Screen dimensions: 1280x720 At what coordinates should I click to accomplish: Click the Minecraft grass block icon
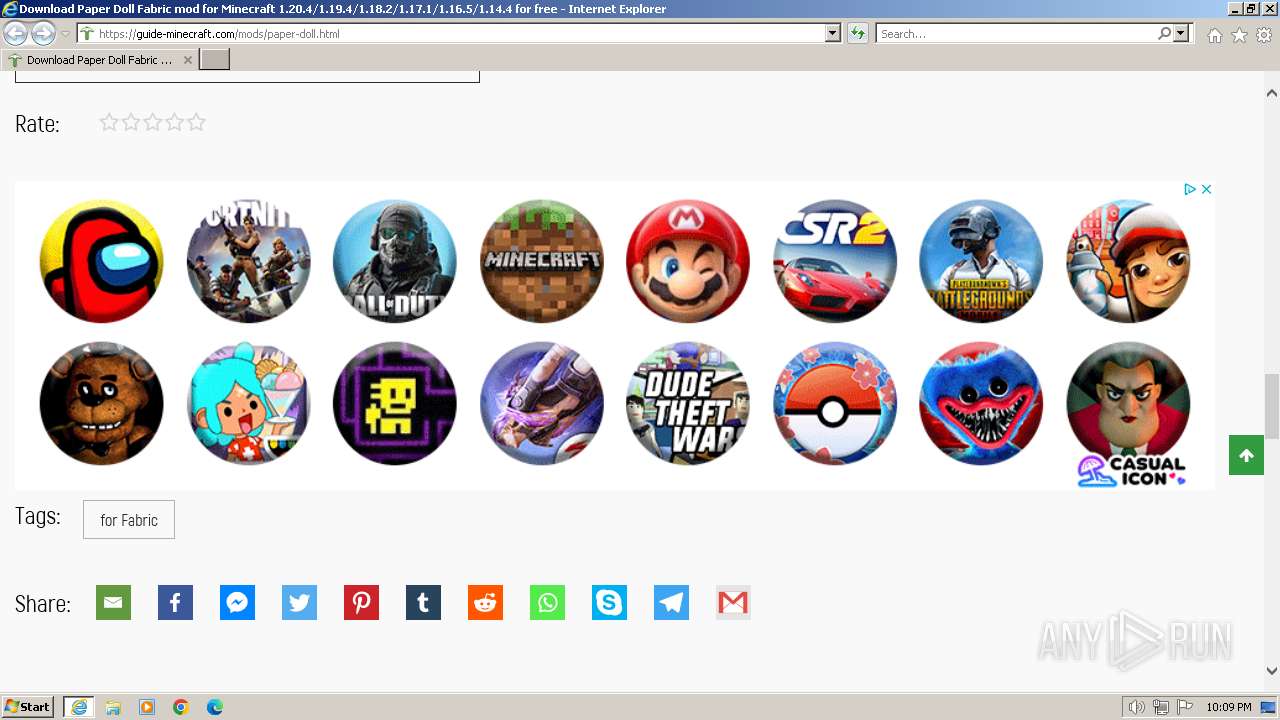[x=542, y=261]
